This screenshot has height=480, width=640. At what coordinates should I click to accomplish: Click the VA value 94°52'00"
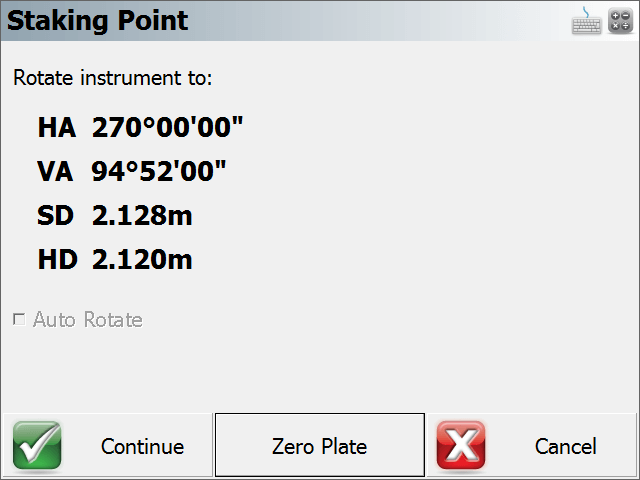click(x=158, y=171)
